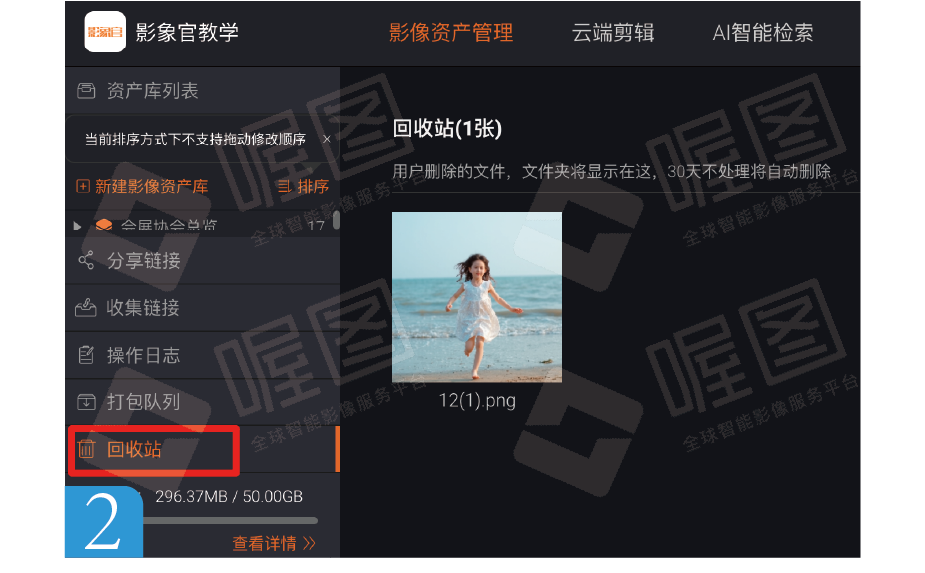Click the plus icon for 新建影像资产库
925x573 pixels.
point(83,186)
